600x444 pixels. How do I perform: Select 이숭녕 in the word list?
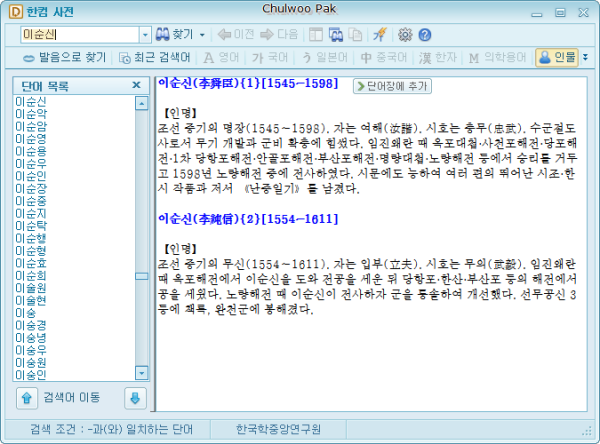[x=31, y=338]
